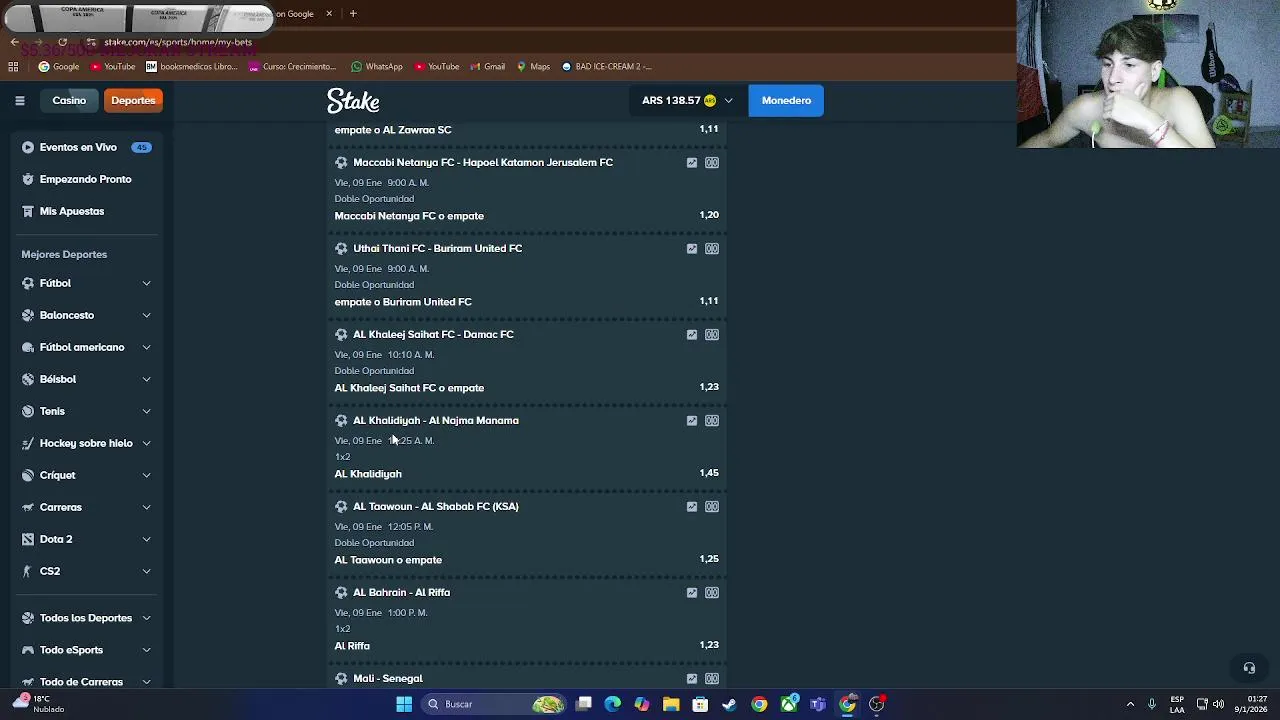
Task: Click odds 1,45 for AL Khalidiyah
Action: tap(709, 473)
